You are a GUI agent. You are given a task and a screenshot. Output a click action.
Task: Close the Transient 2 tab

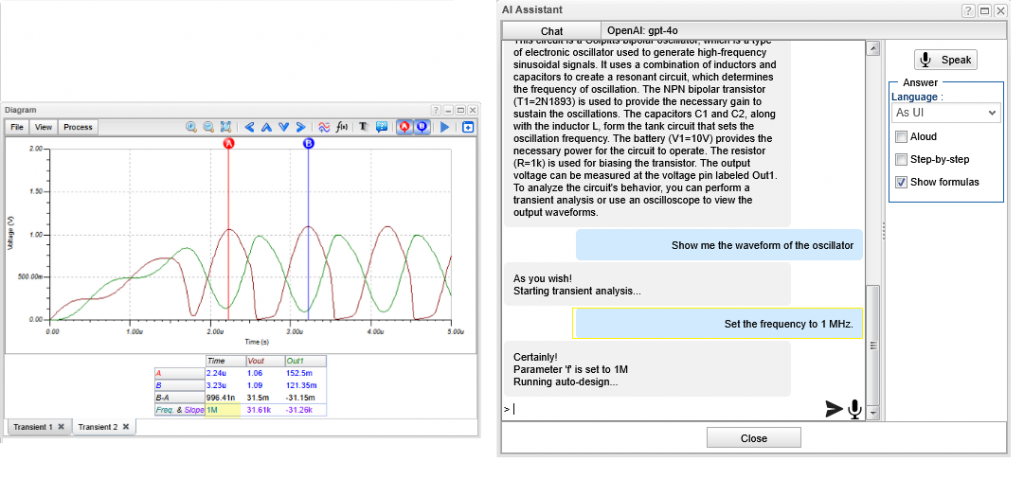126,427
